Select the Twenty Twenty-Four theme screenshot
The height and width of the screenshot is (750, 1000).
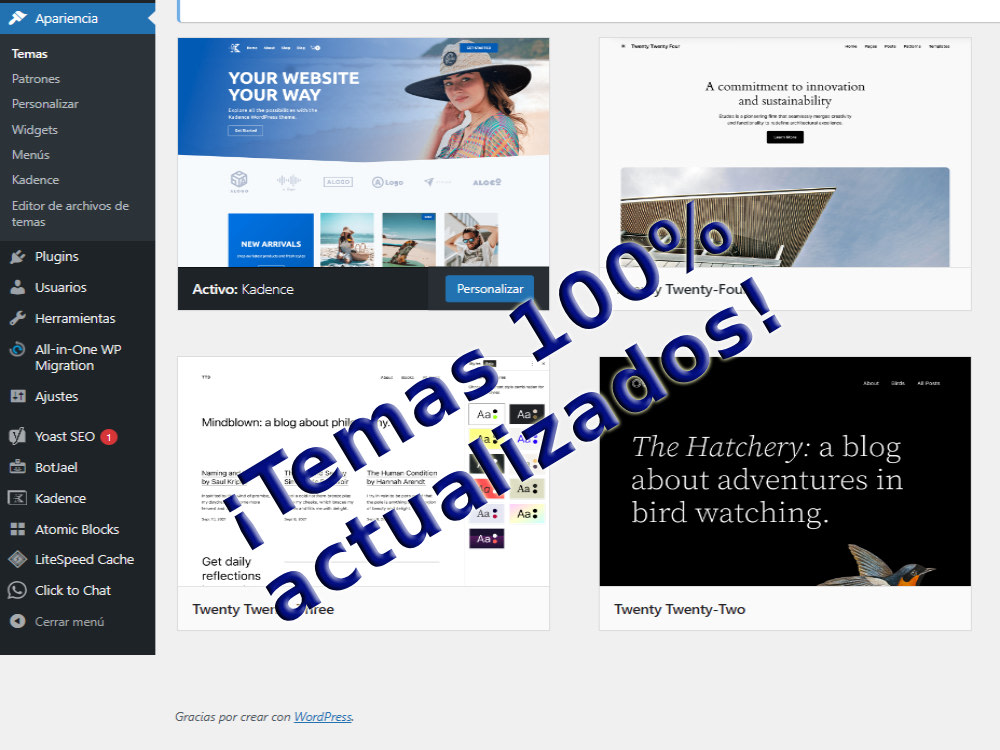[x=785, y=152]
